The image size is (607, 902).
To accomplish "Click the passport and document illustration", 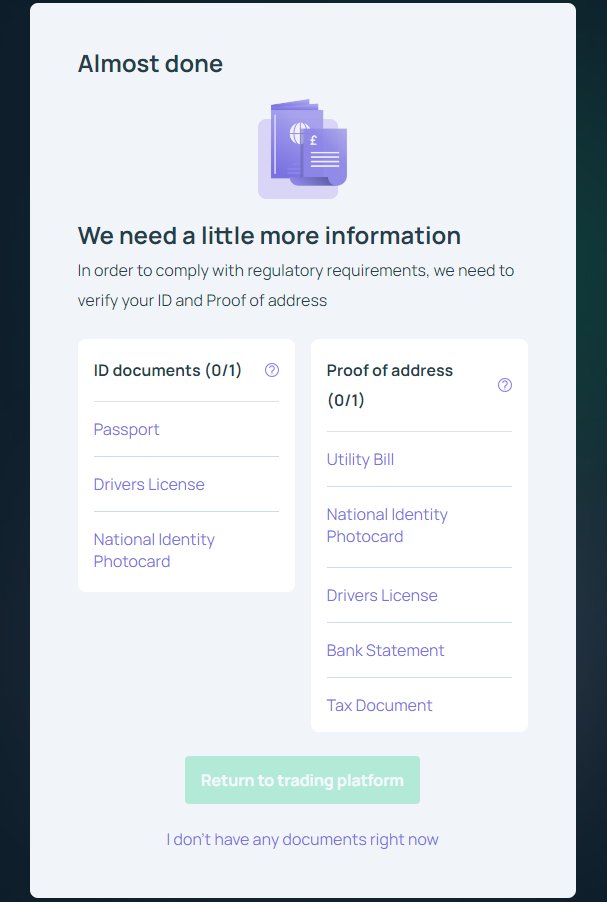I will (303, 149).
